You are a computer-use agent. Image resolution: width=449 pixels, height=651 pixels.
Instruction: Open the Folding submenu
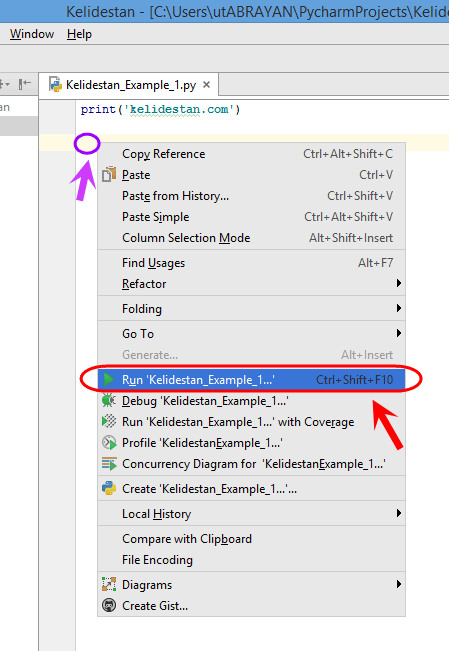point(251,309)
